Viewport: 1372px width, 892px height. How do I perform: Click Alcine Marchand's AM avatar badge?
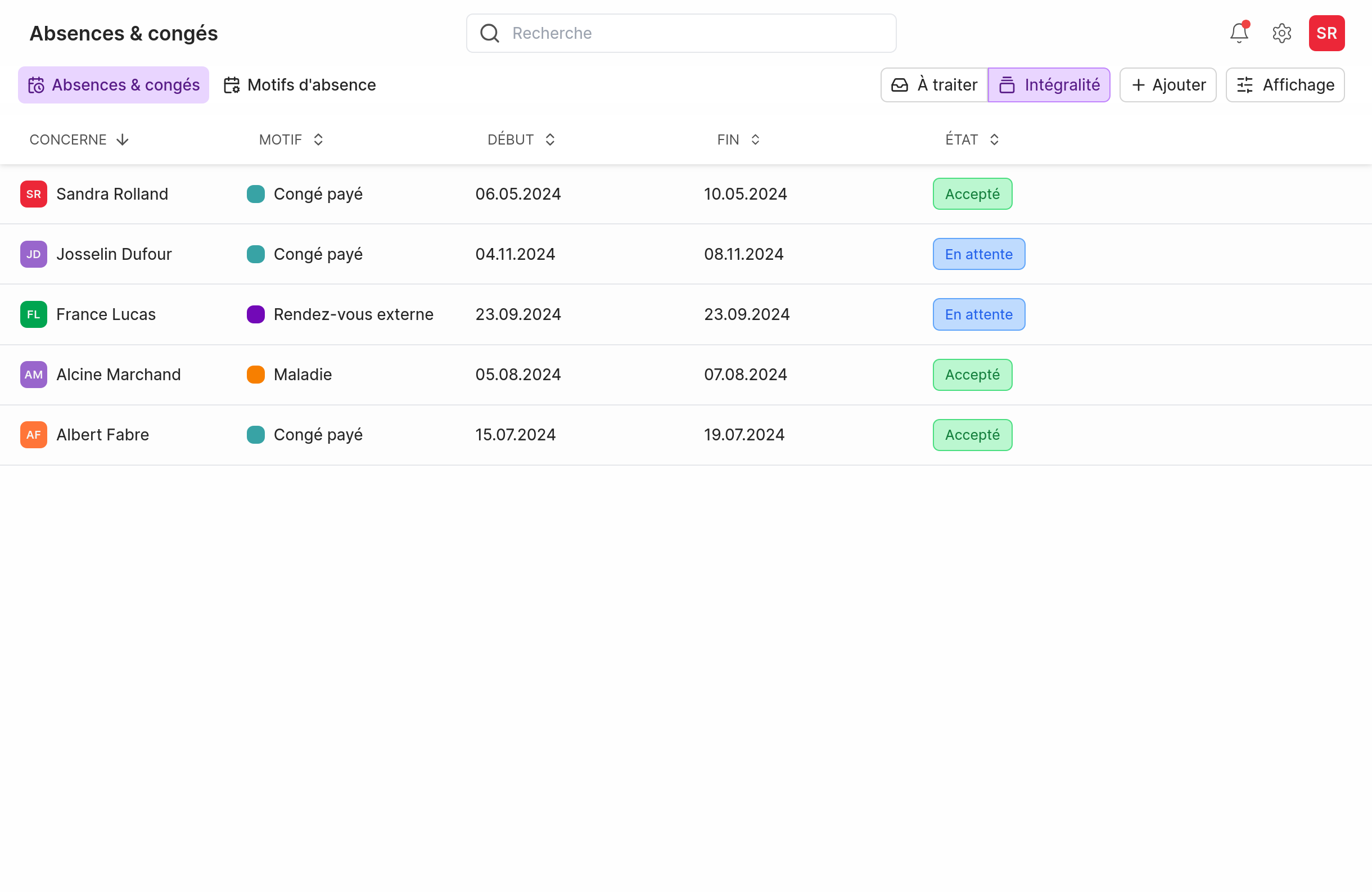coord(33,375)
